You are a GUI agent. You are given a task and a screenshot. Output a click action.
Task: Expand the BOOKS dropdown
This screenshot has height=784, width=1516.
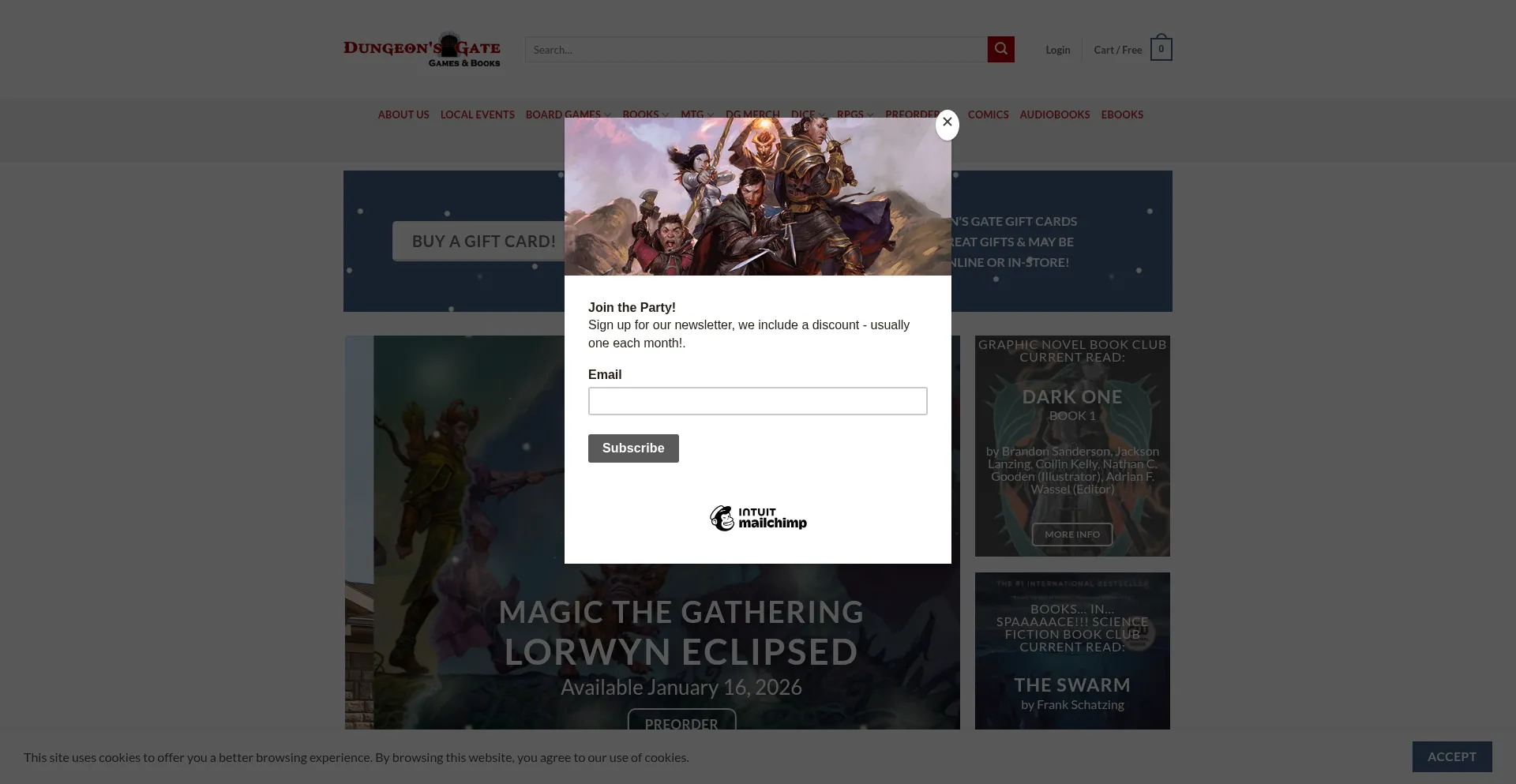click(x=644, y=114)
